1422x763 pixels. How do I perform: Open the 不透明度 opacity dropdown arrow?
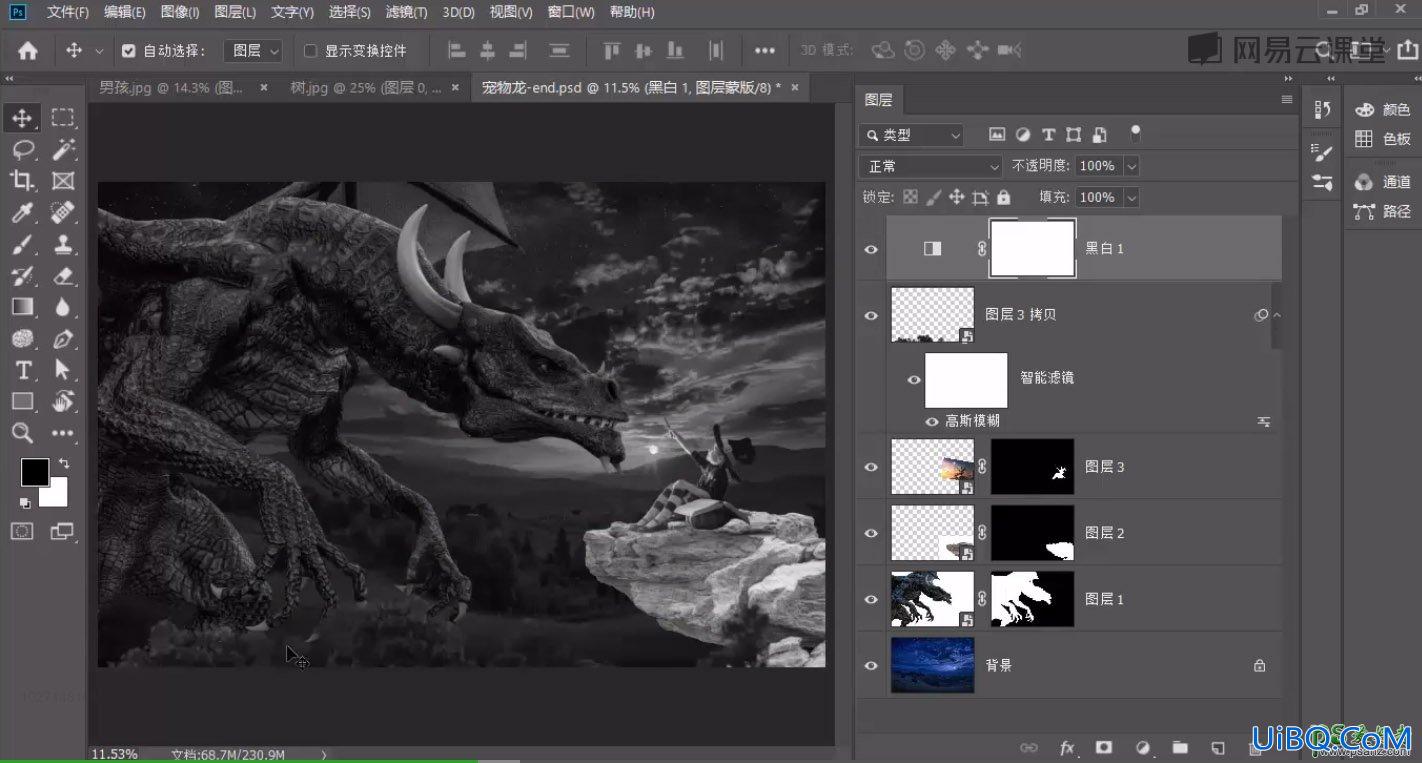[1131, 166]
